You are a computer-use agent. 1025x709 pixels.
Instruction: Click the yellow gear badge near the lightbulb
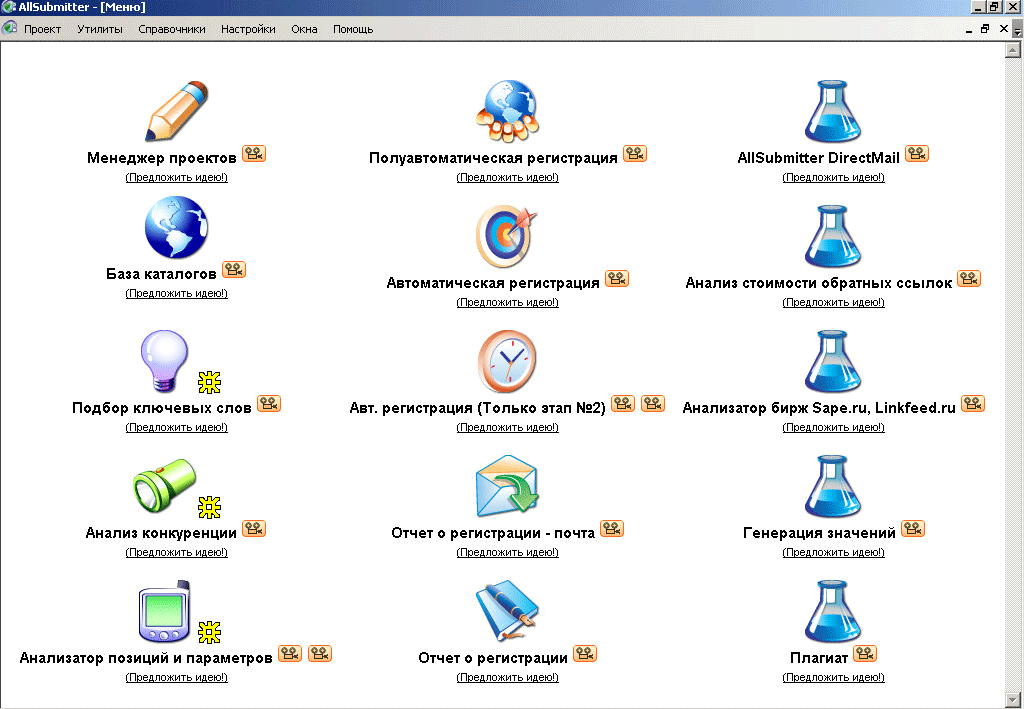(209, 382)
